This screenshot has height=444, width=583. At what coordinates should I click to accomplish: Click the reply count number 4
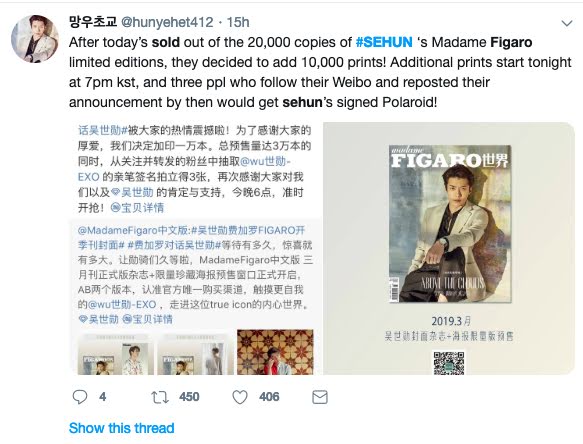pos(103,397)
